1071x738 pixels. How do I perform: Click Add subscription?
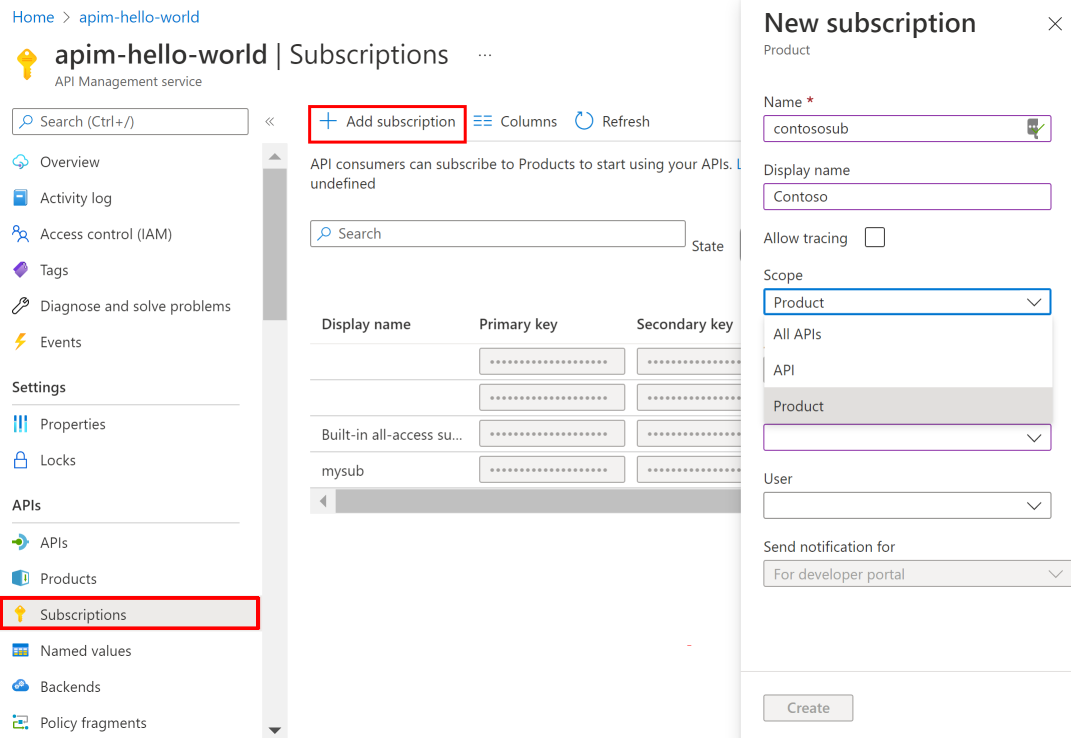point(387,120)
